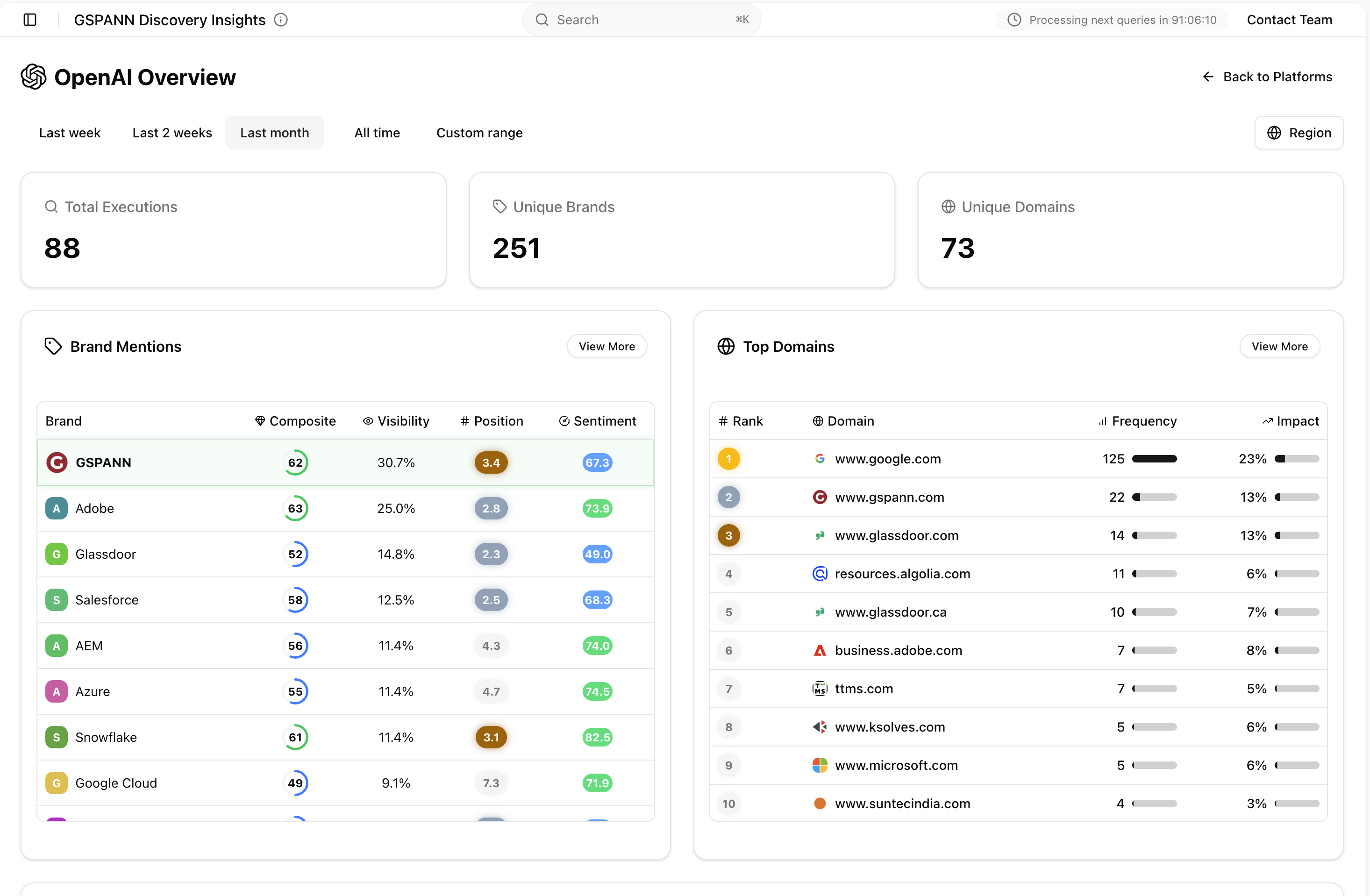Click the clock icon near processing timer

(x=1014, y=20)
